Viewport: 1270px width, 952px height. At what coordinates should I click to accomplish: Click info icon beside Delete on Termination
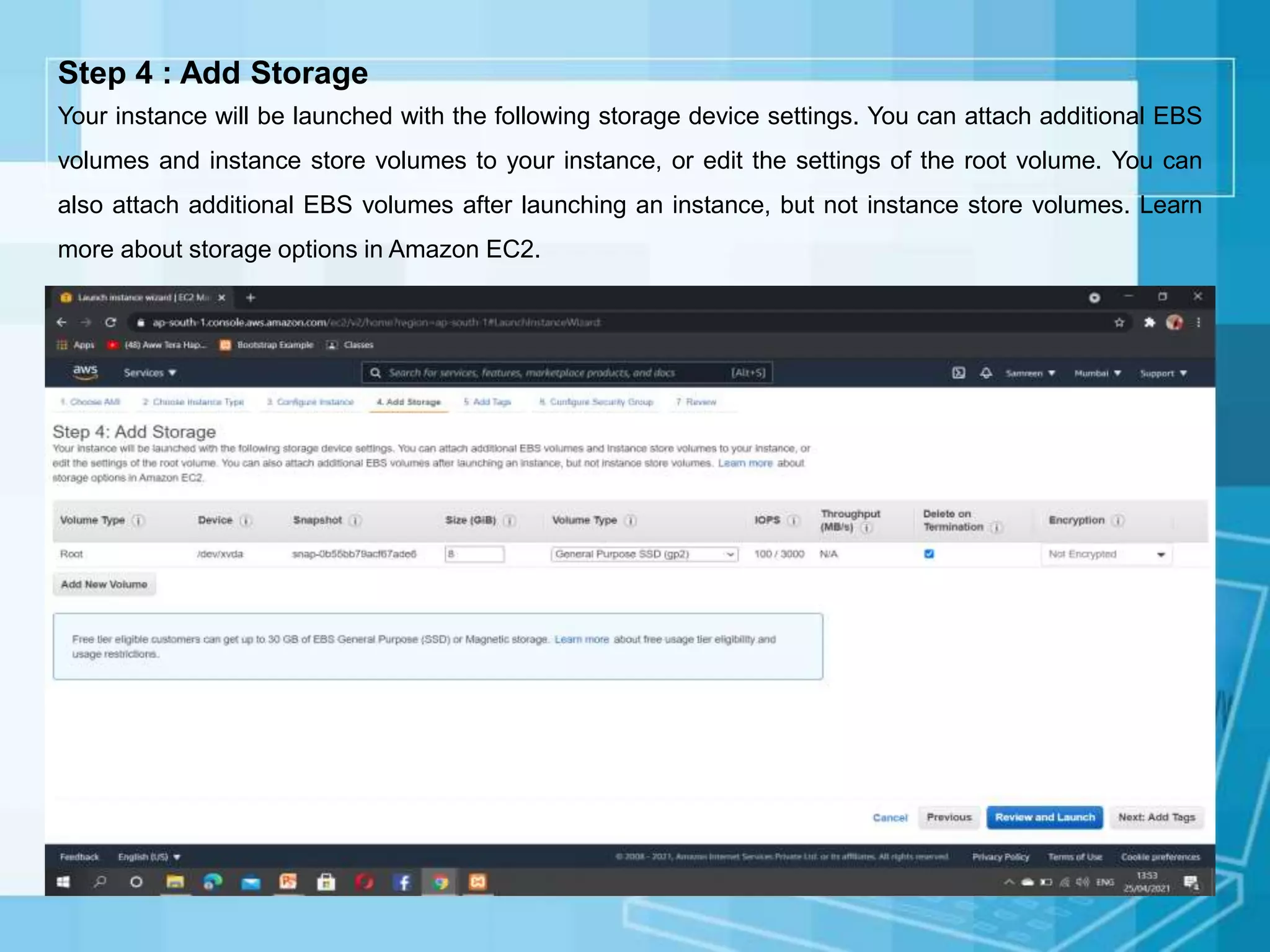(997, 527)
